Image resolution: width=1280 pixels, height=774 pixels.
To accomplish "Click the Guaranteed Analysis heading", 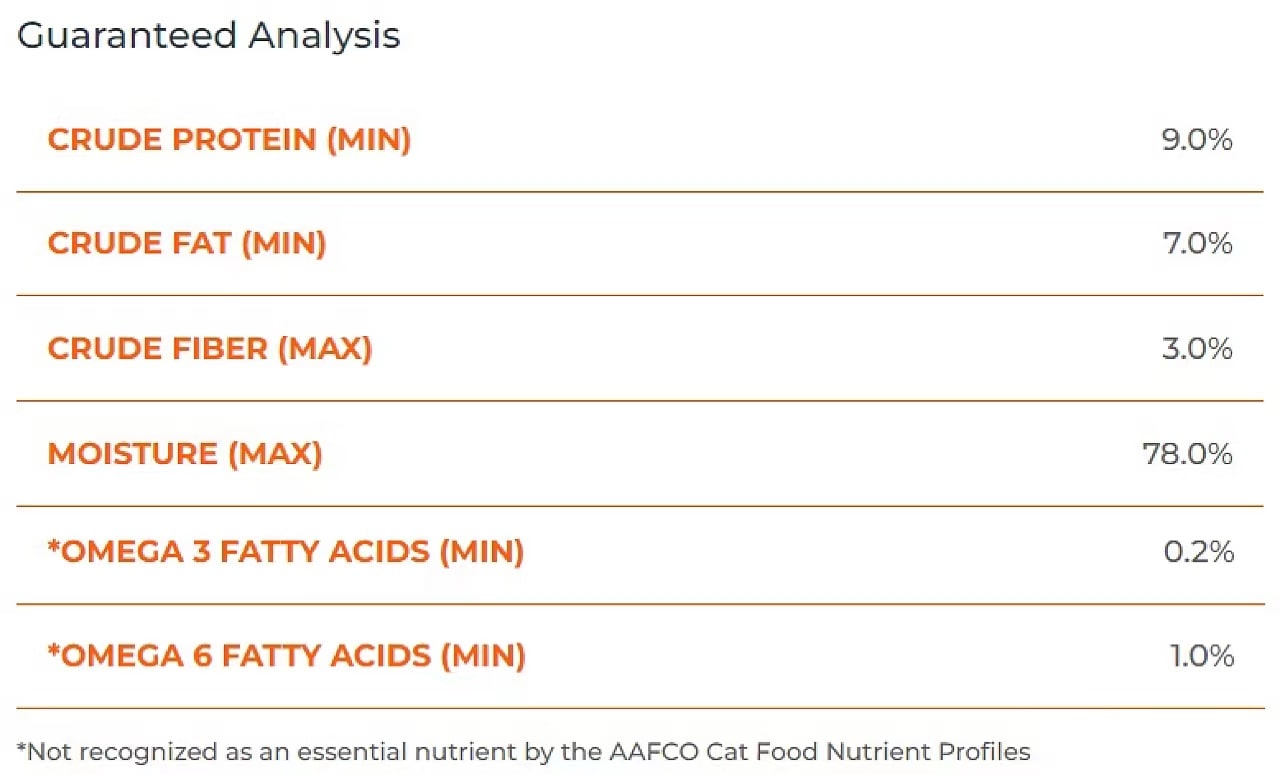I will pos(208,36).
